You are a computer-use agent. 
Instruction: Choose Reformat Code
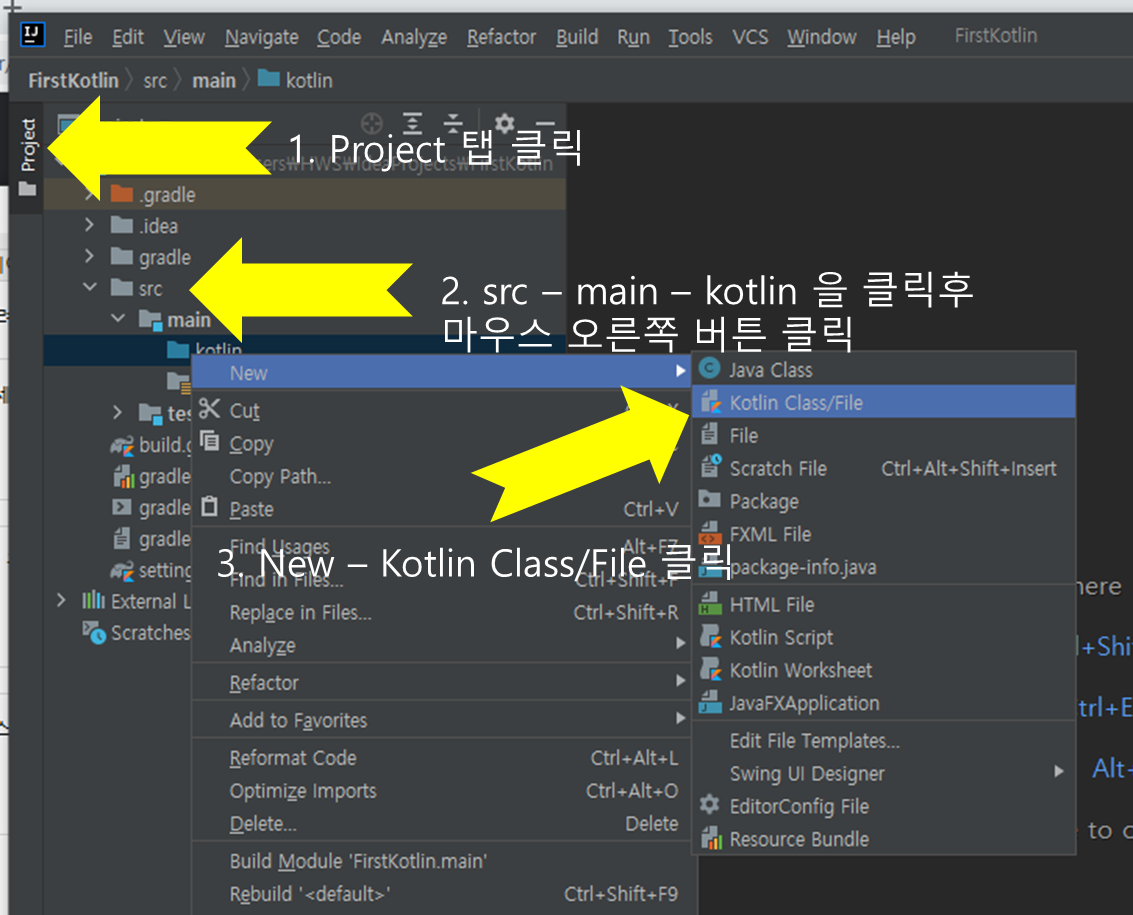[441, 757]
